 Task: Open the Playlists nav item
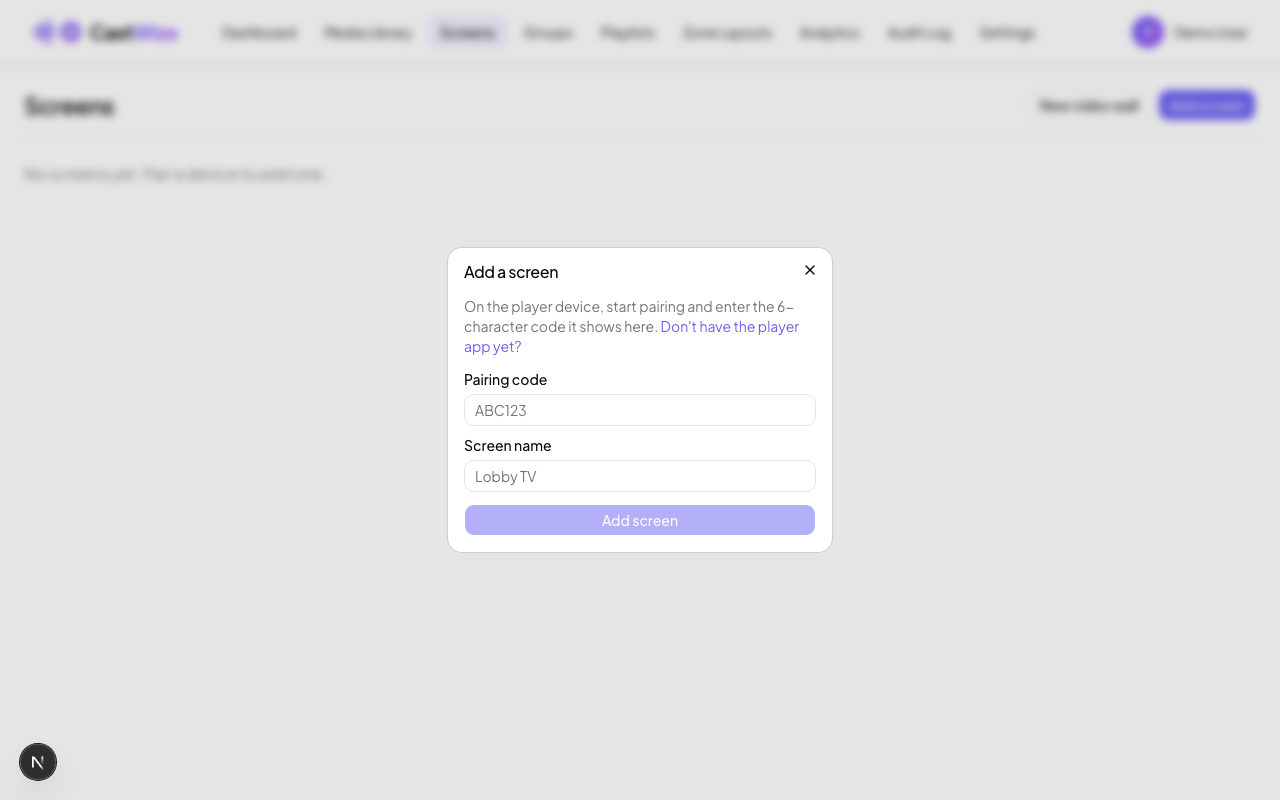[x=628, y=32]
